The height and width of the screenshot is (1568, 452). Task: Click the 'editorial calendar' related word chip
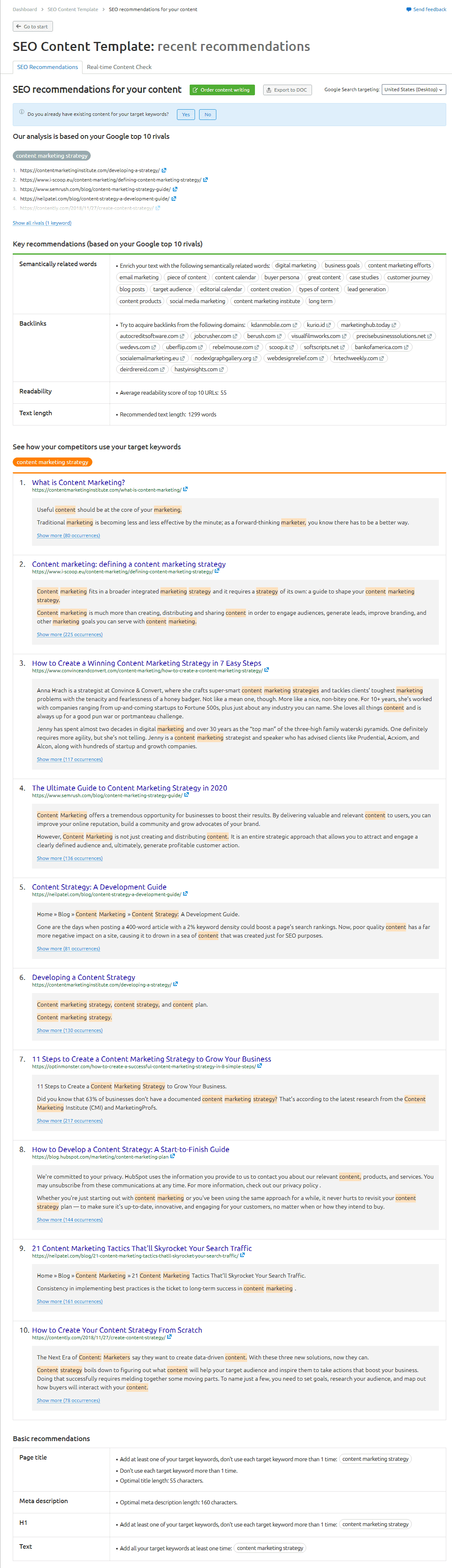221,290
